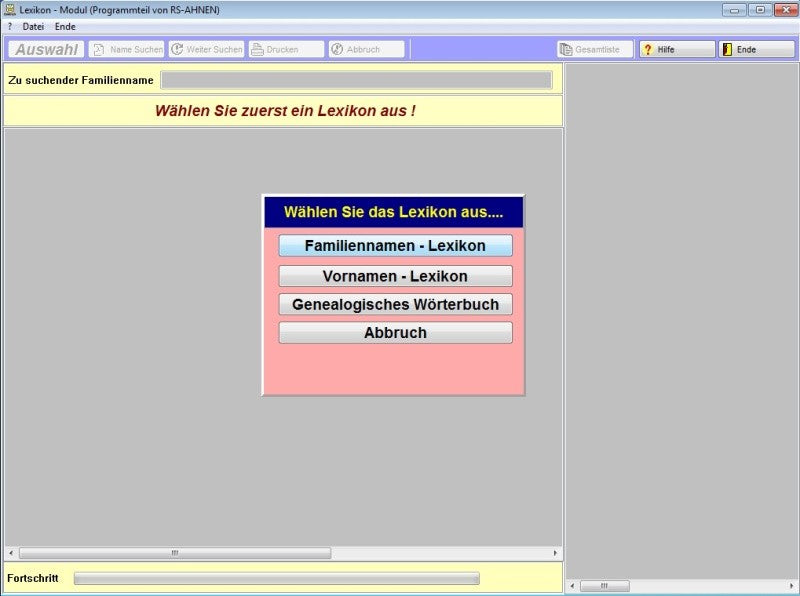
Task: Click the Gesamtliste toolbar icon
Action: coord(566,49)
